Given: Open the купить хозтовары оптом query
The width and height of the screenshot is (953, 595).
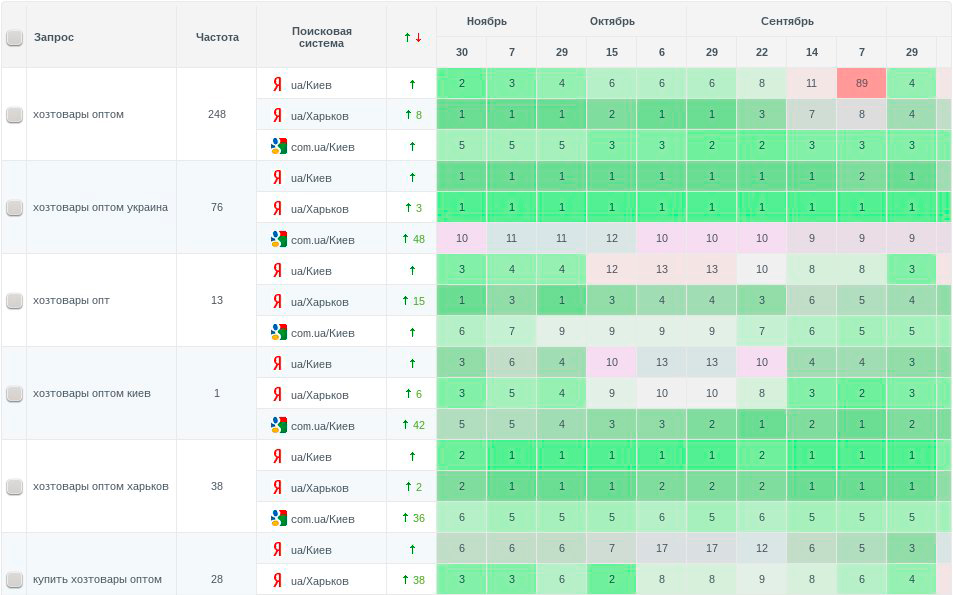Looking at the screenshot, I should coord(97,580).
